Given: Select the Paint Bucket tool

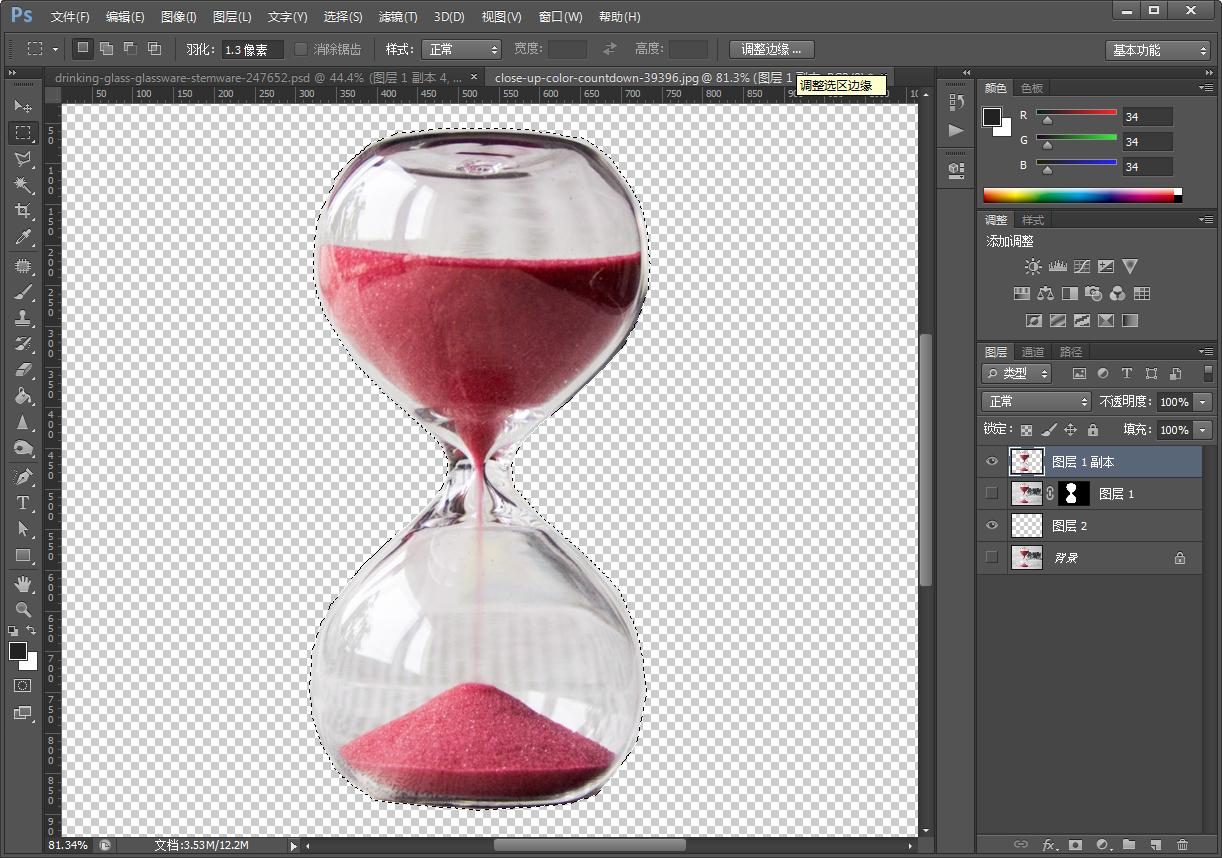Looking at the screenshot, I should click(23, 396).
